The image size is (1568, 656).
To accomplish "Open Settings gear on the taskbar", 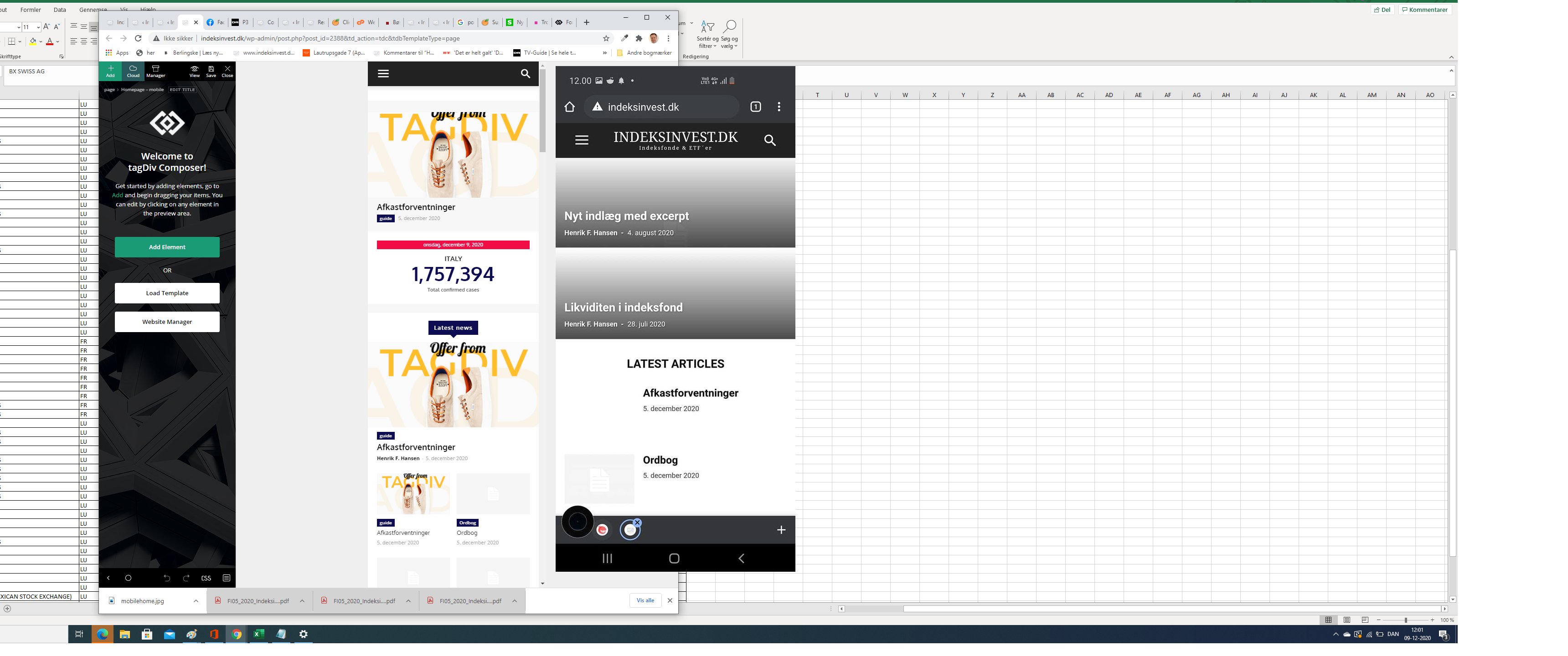I will (x=303, y=635).
